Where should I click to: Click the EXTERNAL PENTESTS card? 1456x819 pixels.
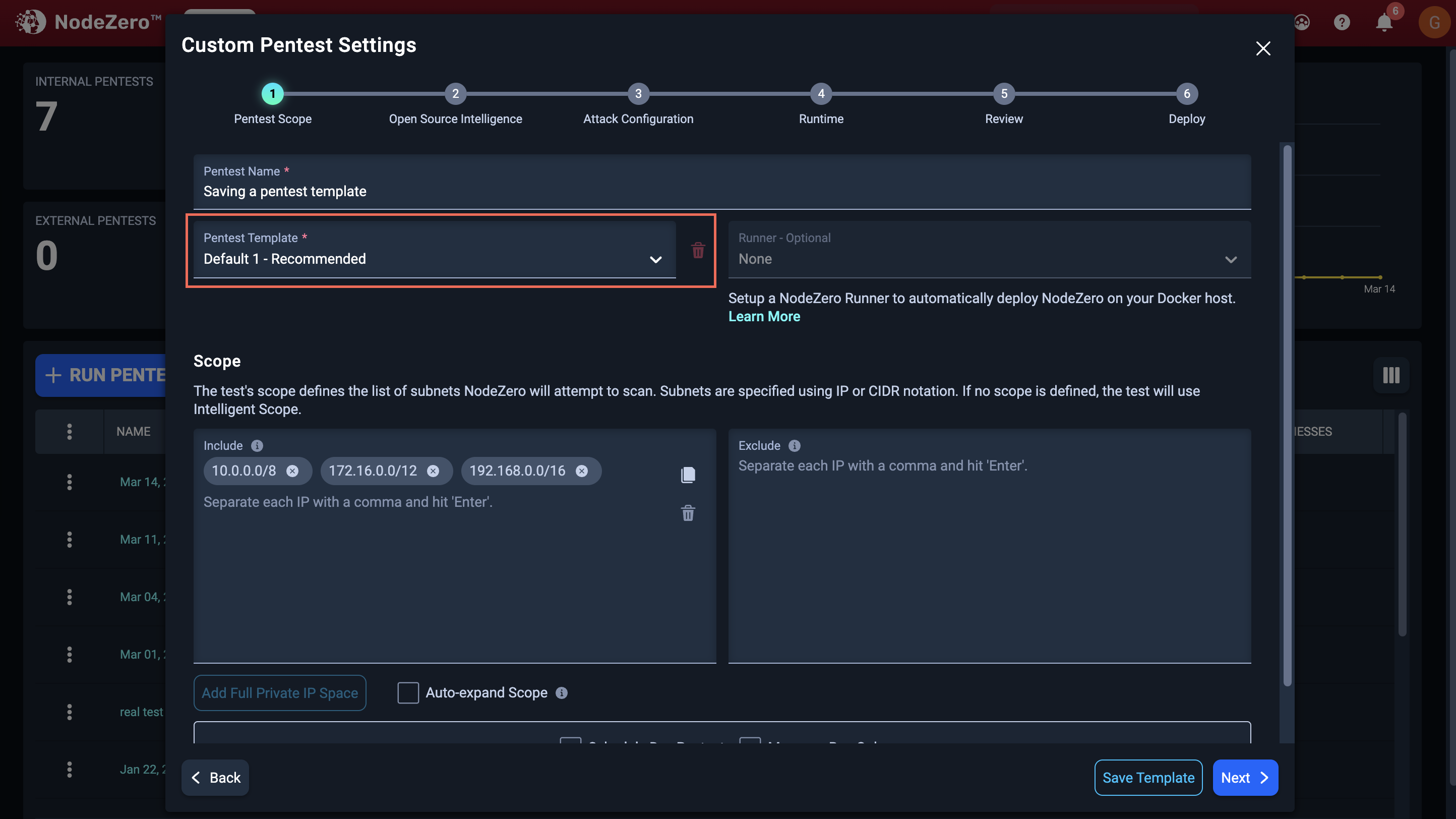pos(94,265)
